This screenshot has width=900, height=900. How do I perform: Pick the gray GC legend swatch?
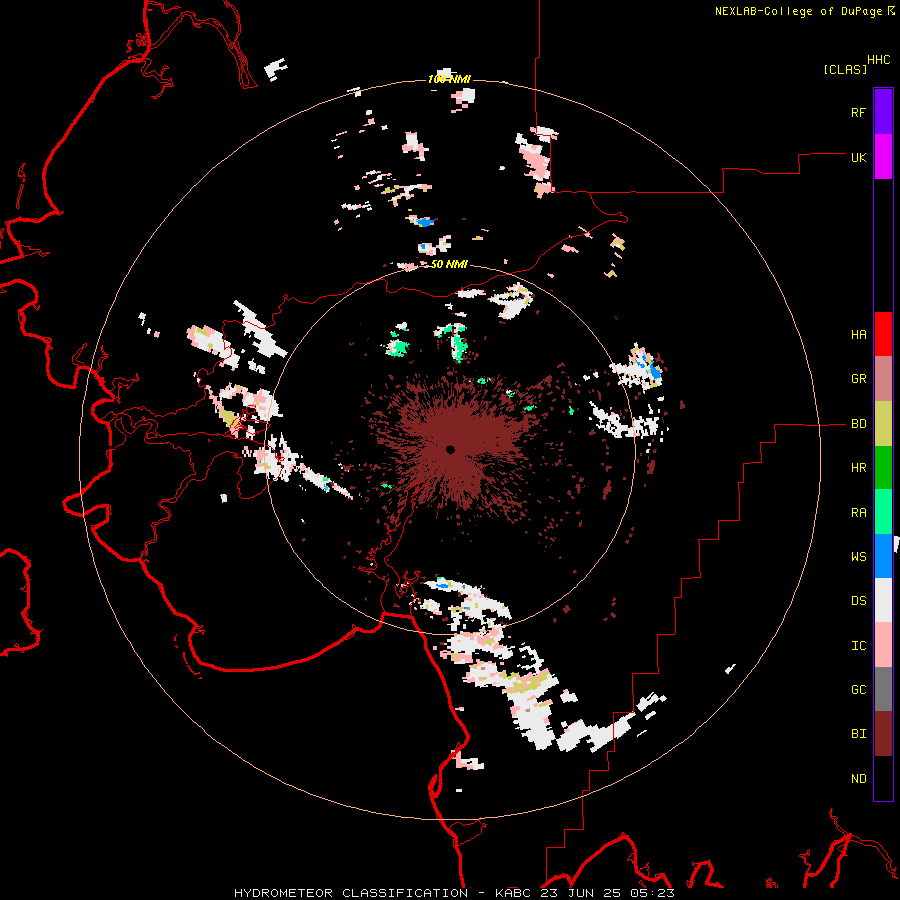(883, 689)
